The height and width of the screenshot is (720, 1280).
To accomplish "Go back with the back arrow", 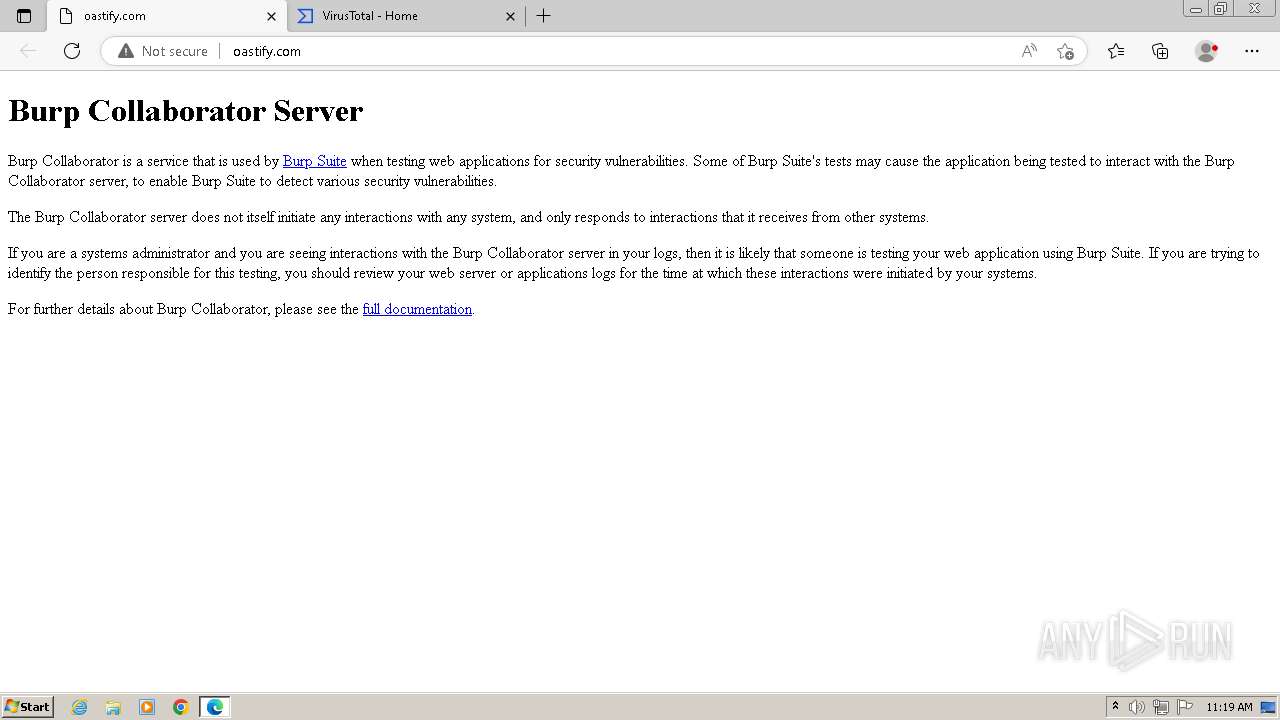I will tap(28, 51).
